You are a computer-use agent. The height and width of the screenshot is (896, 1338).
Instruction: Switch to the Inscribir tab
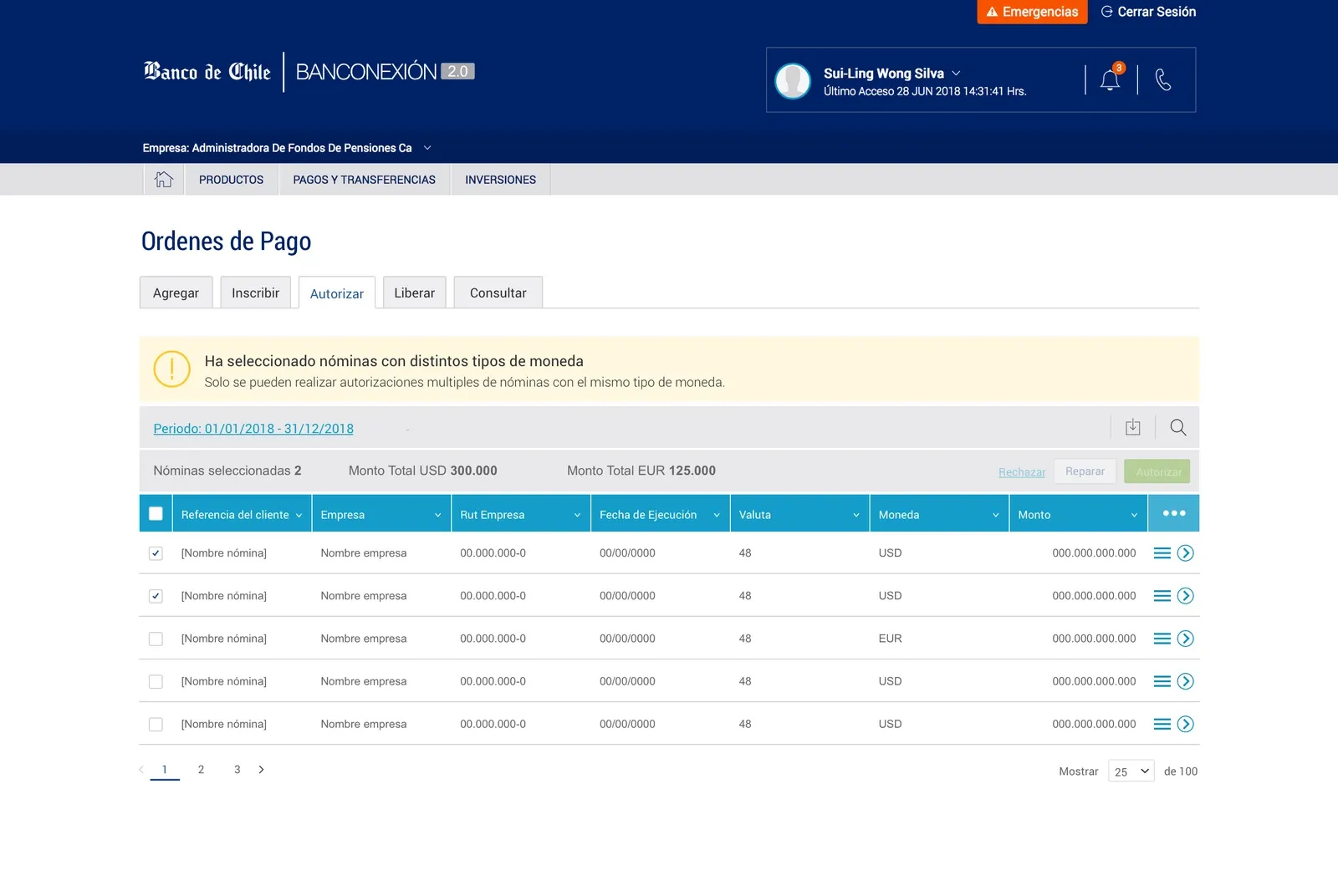click(255, 293)
